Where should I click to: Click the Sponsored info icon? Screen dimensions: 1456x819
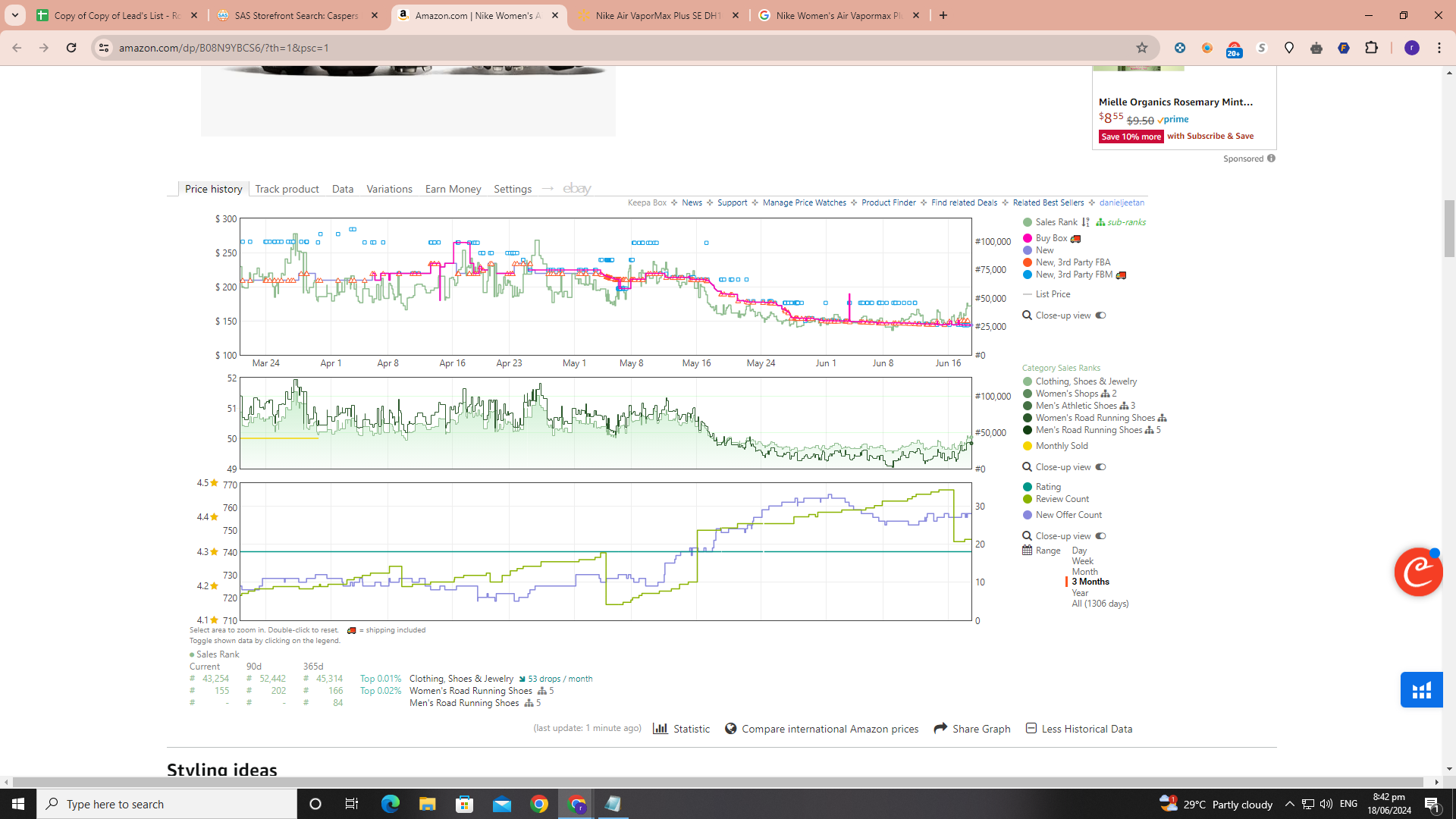point(1272,158)
